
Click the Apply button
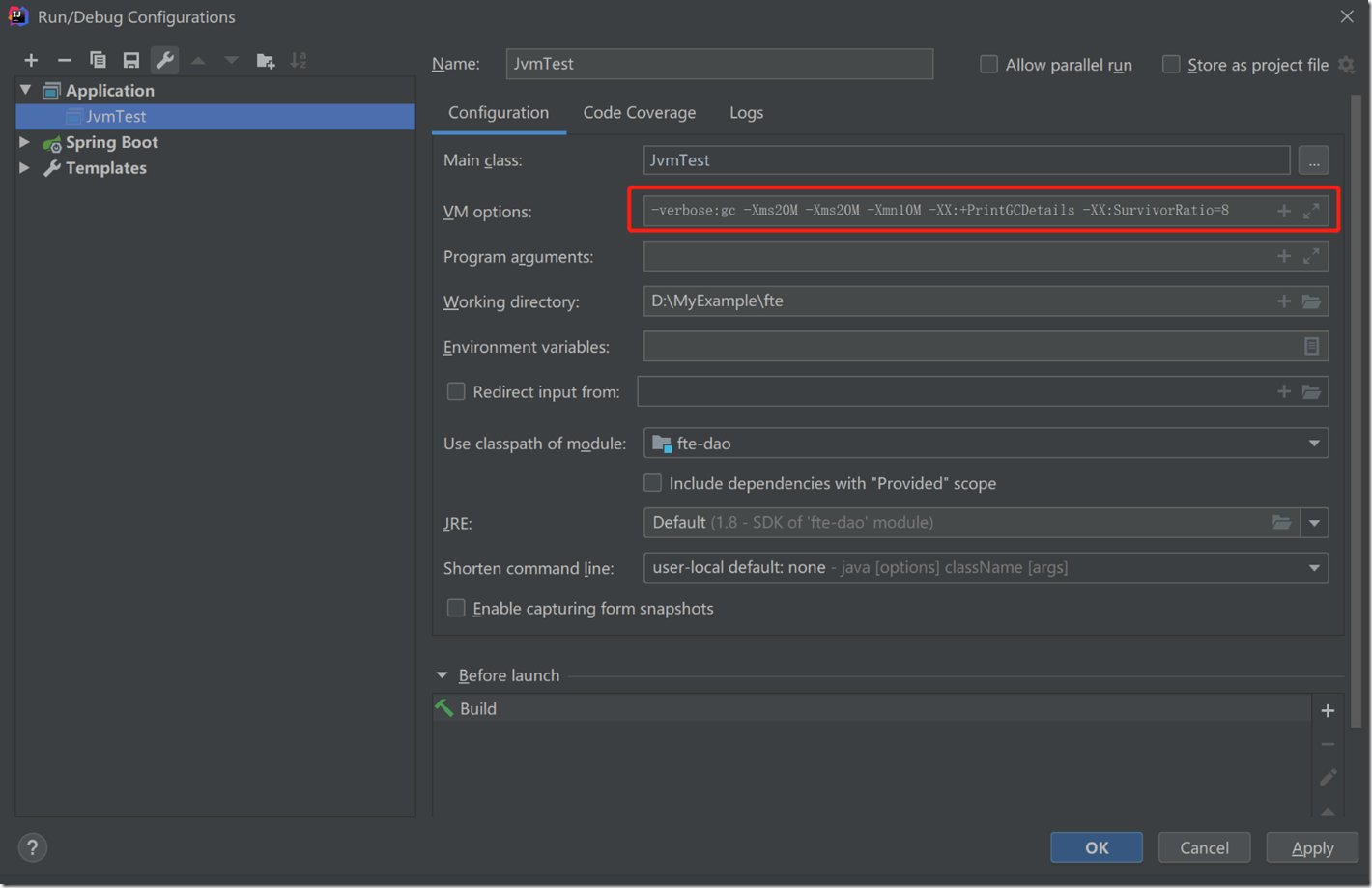[1312, 847]
